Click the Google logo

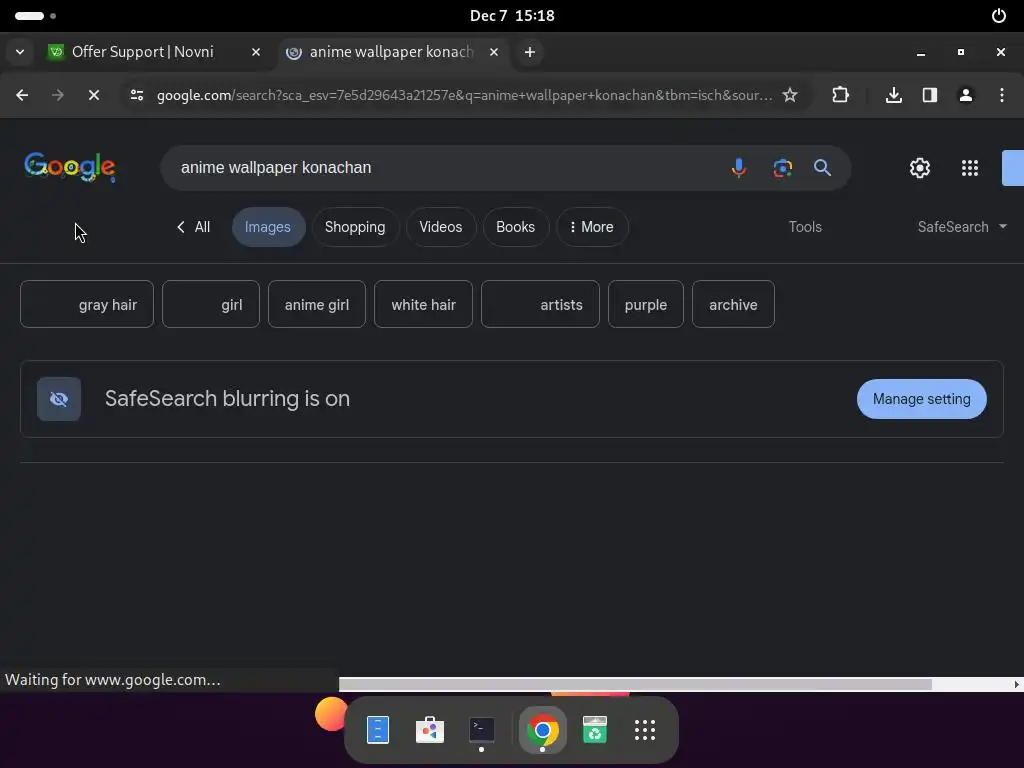(x=70, y=167)
